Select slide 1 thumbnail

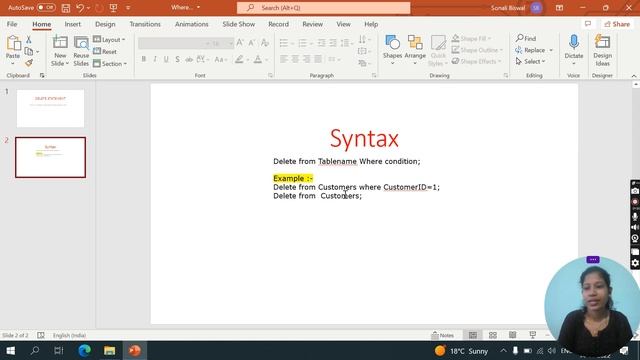tap(50, 108)
